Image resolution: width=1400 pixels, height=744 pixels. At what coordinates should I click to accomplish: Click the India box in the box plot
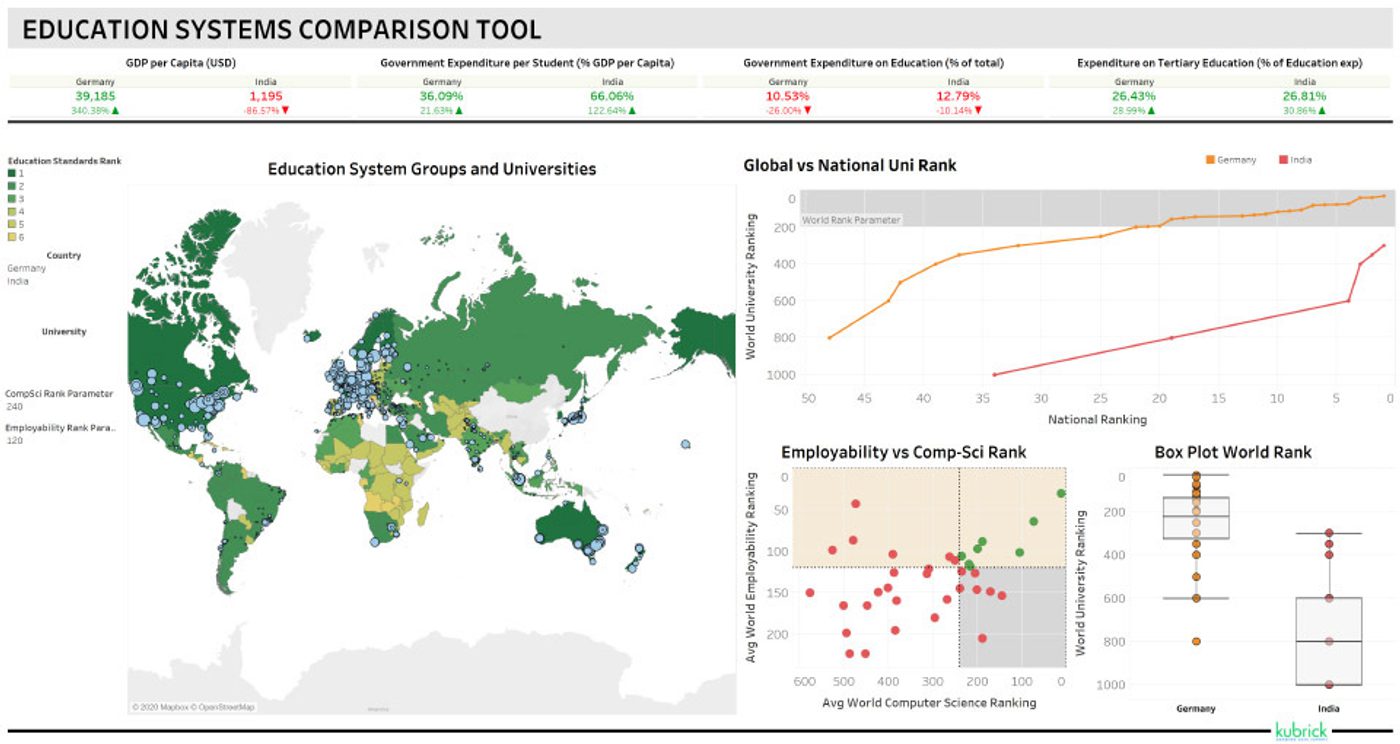(1328, 640)
